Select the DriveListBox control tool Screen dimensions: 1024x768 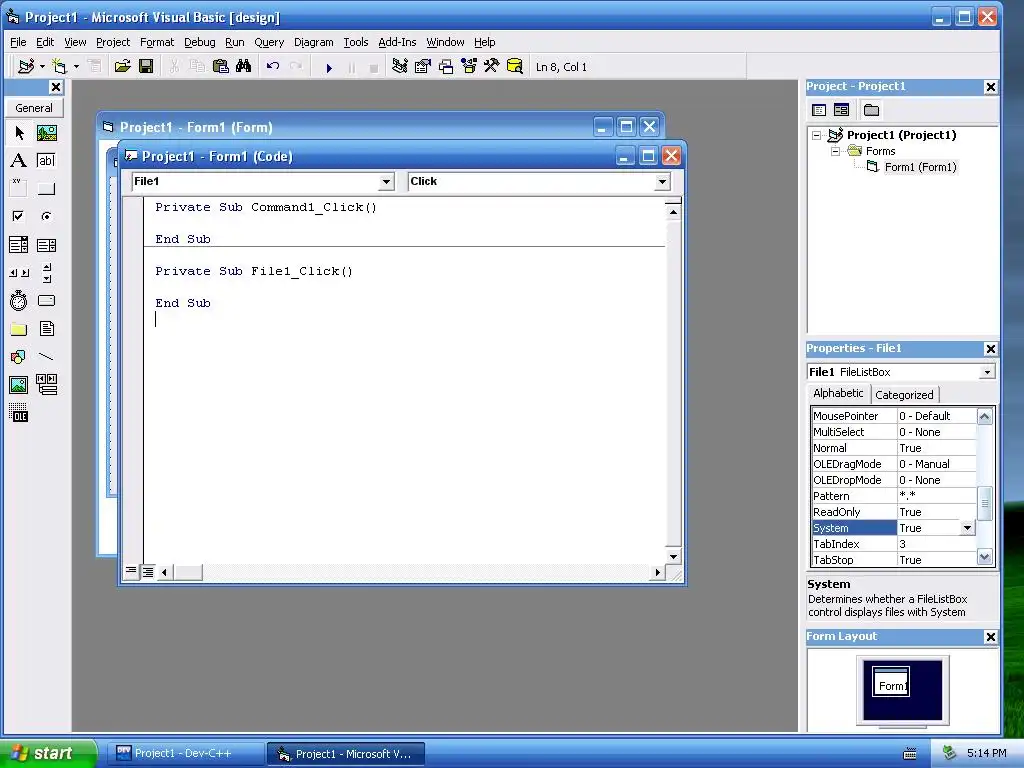pyautogui.click(x=46, y=300)
